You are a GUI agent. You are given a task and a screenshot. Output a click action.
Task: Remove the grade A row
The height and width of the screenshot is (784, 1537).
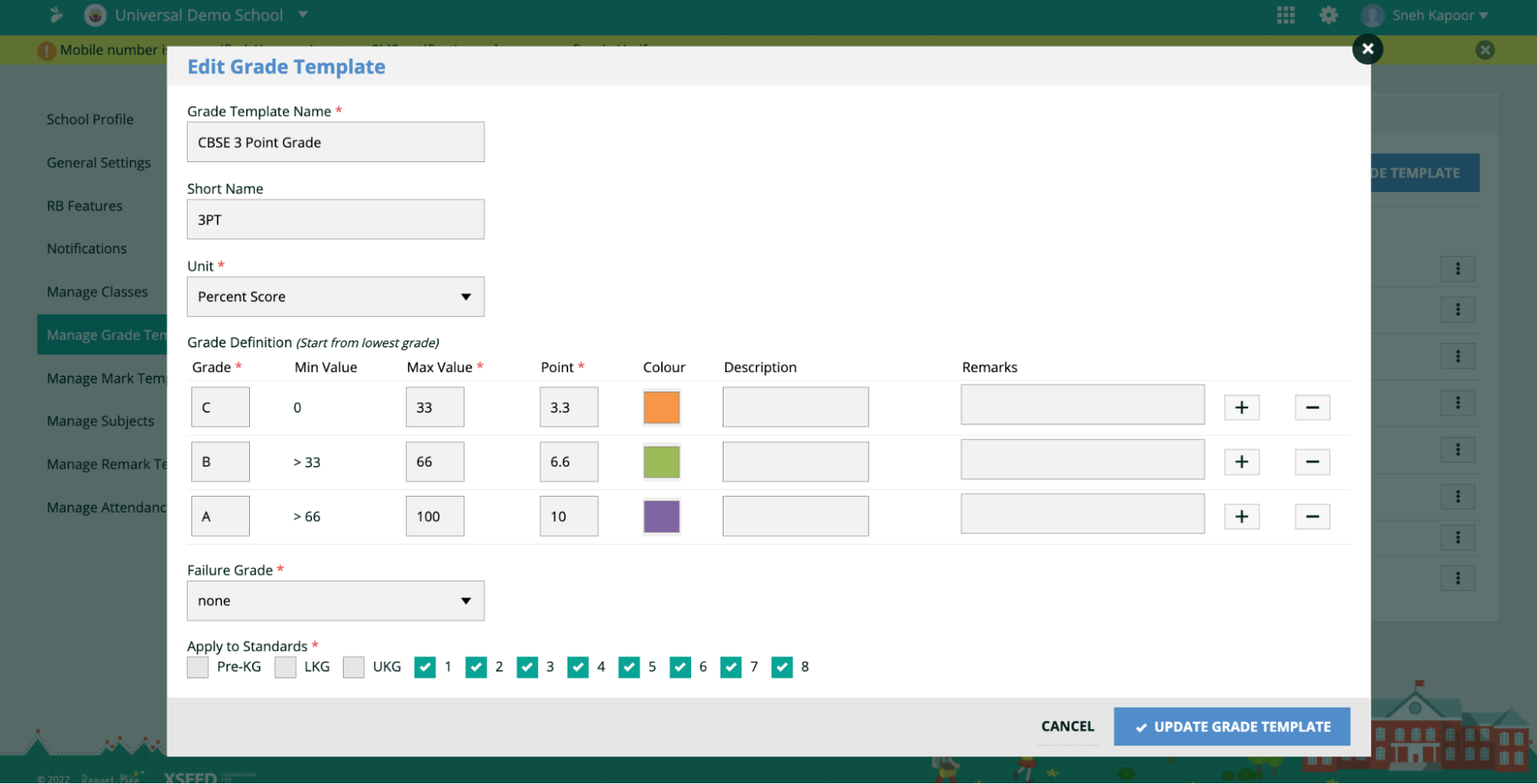coord(1312,517)
